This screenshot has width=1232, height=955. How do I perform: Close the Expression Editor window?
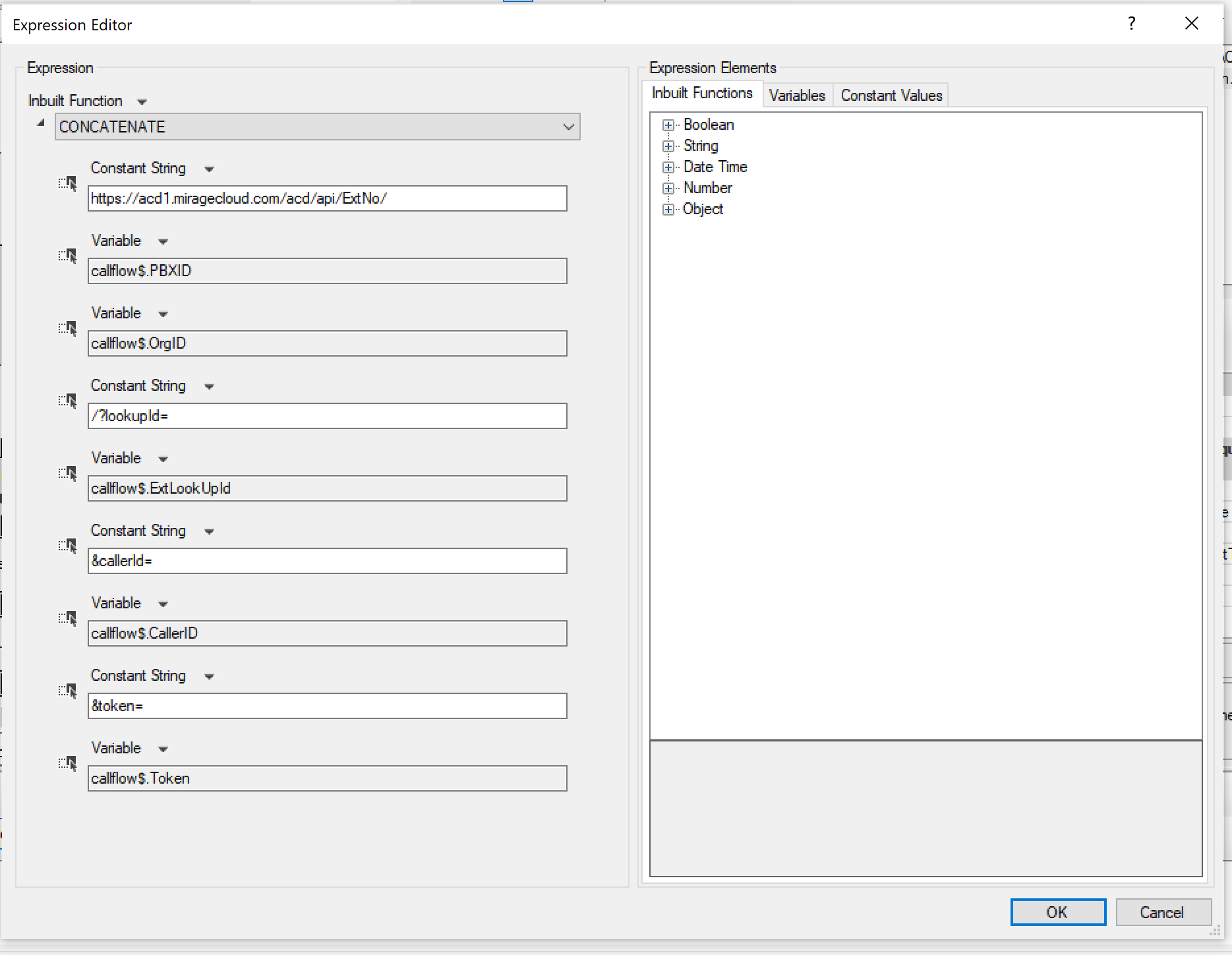tap(1192, 24)
